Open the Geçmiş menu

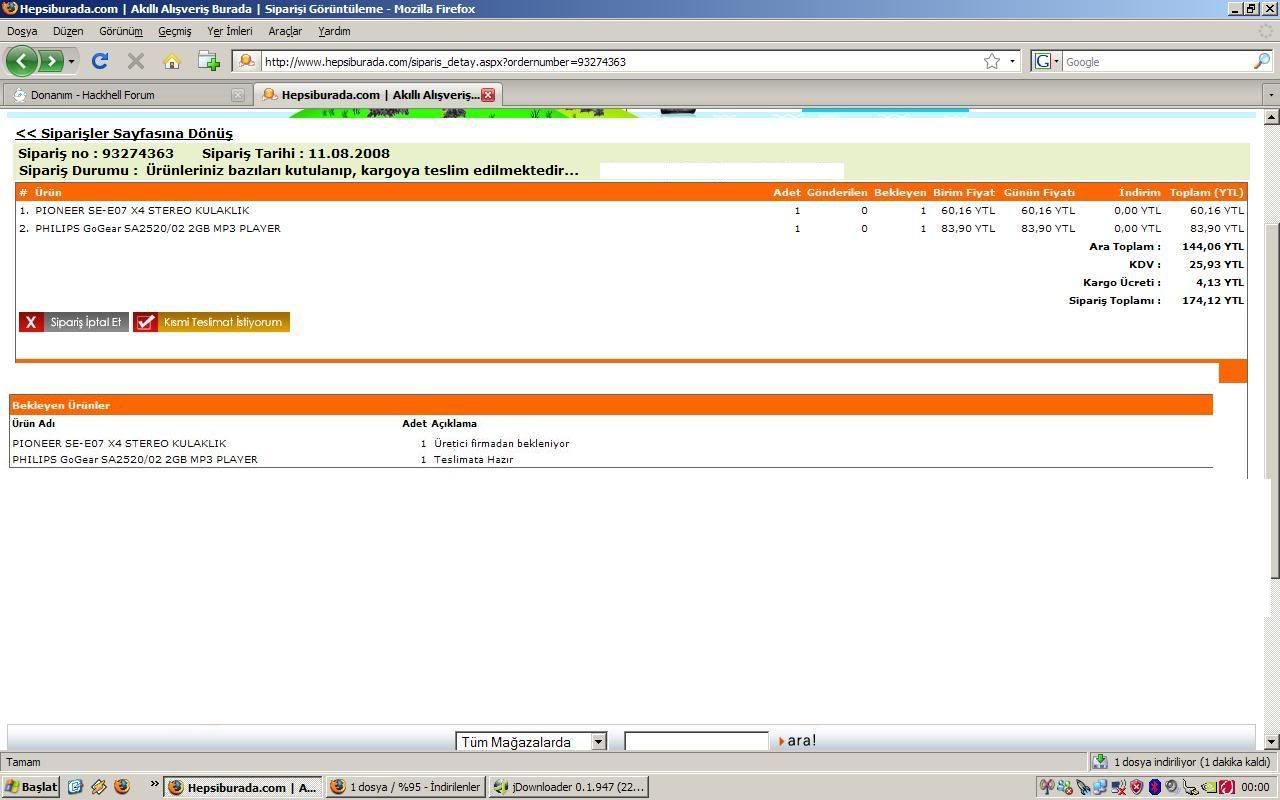click(x=174, y=31)
